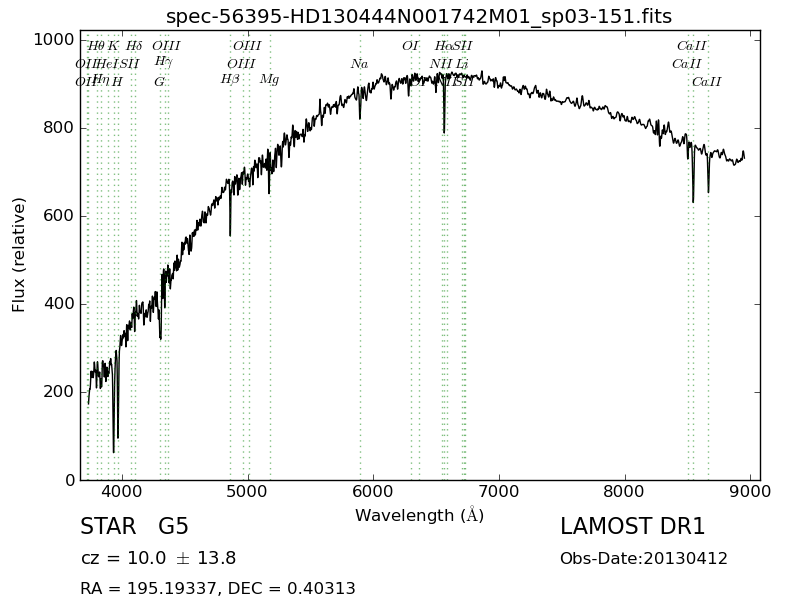Click the 'LAMOST DR1' label
Viewport: 800px width, 600px height.
coord(632,526)
